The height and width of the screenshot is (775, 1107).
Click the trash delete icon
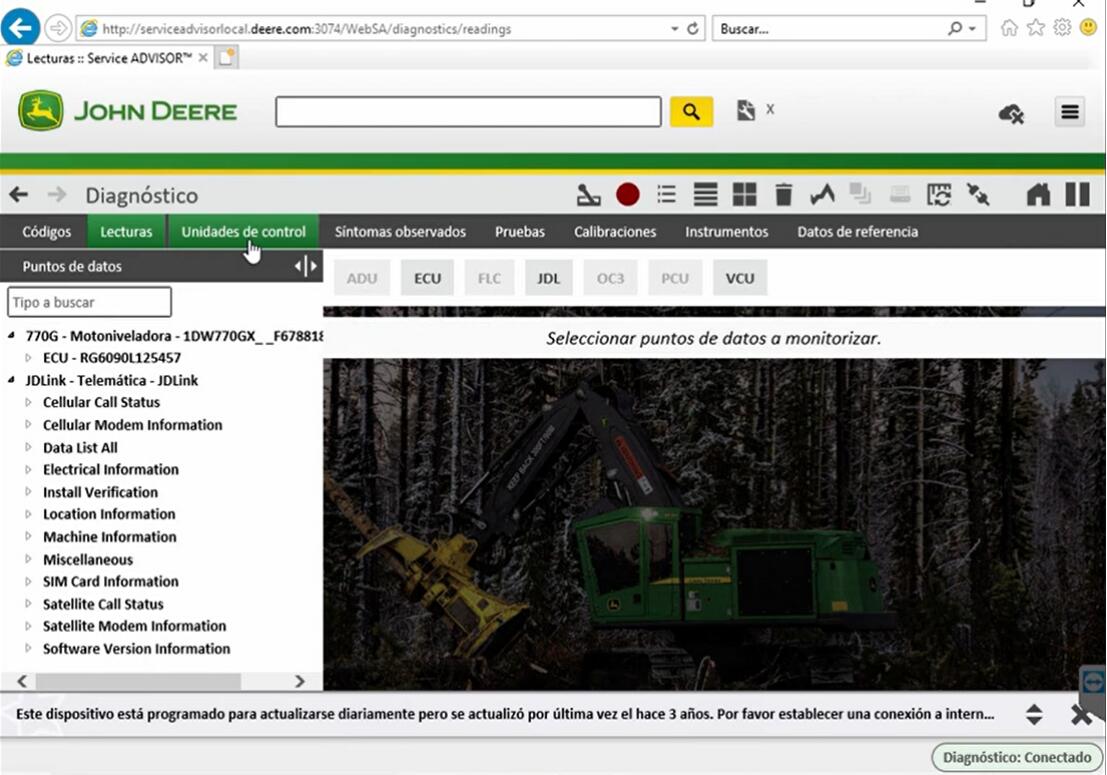pyautogui.click(x=784, y=194)
